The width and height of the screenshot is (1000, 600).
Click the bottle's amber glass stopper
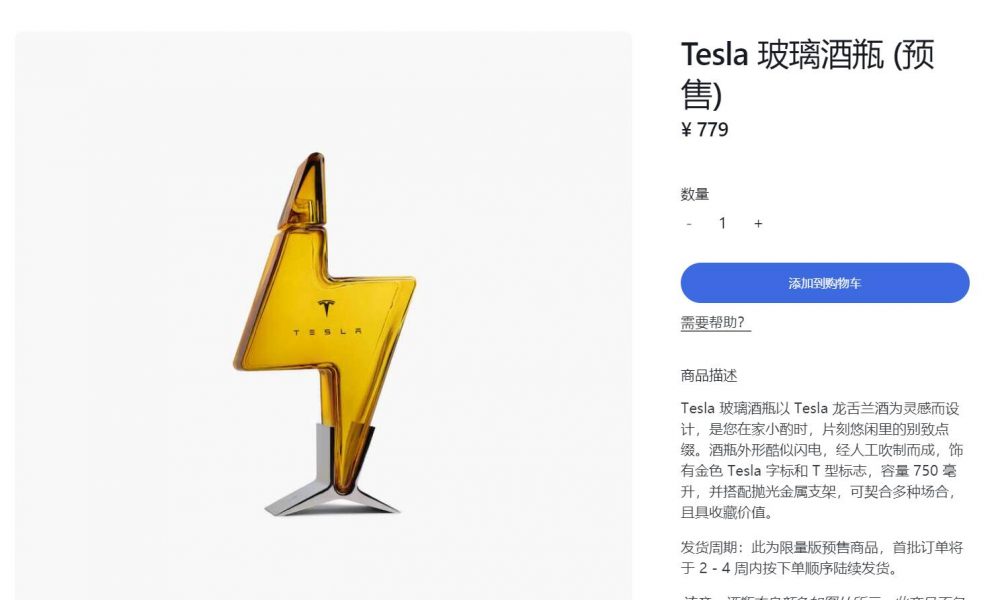tap(304, 191)
